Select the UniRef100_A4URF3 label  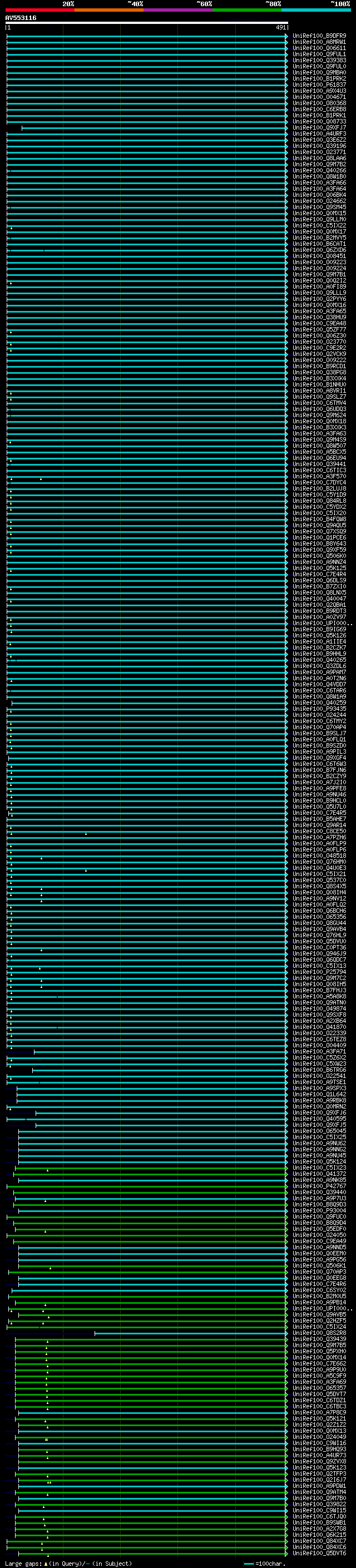pyautogui.click(x=319, y=134)
